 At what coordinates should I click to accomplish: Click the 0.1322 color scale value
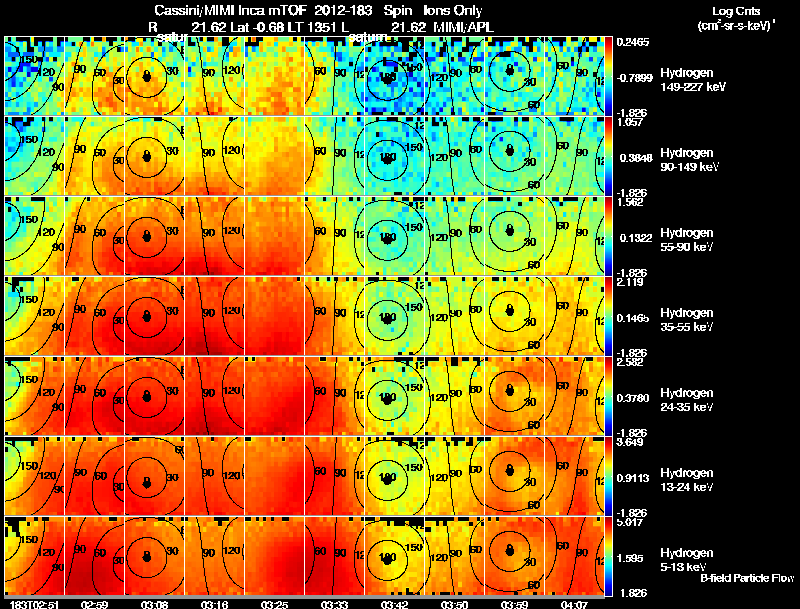click(636, 238)
